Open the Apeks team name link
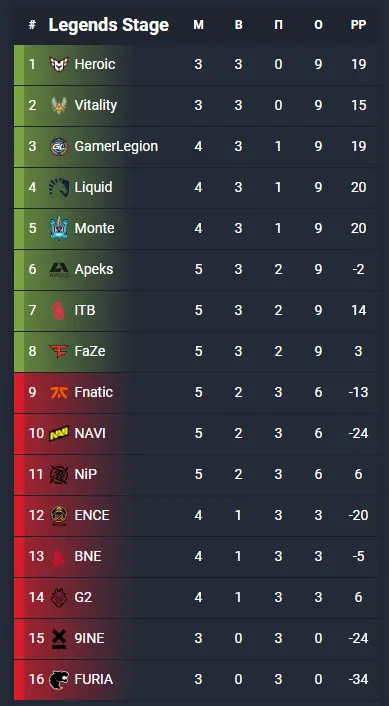389x706 pixels. click(94, 269)
